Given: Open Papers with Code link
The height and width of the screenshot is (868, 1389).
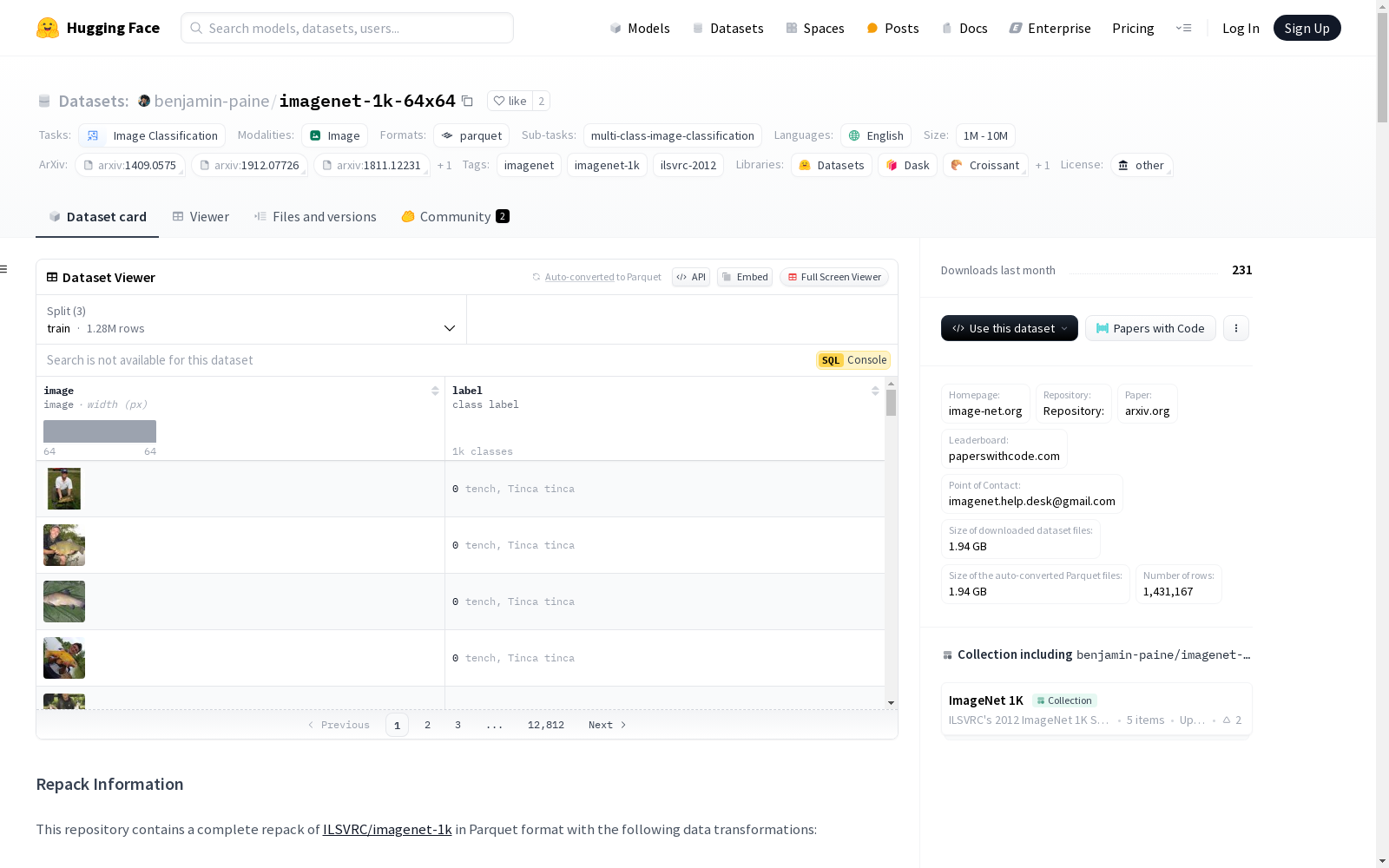Looking at the screenshot, I should [1150, 328].
